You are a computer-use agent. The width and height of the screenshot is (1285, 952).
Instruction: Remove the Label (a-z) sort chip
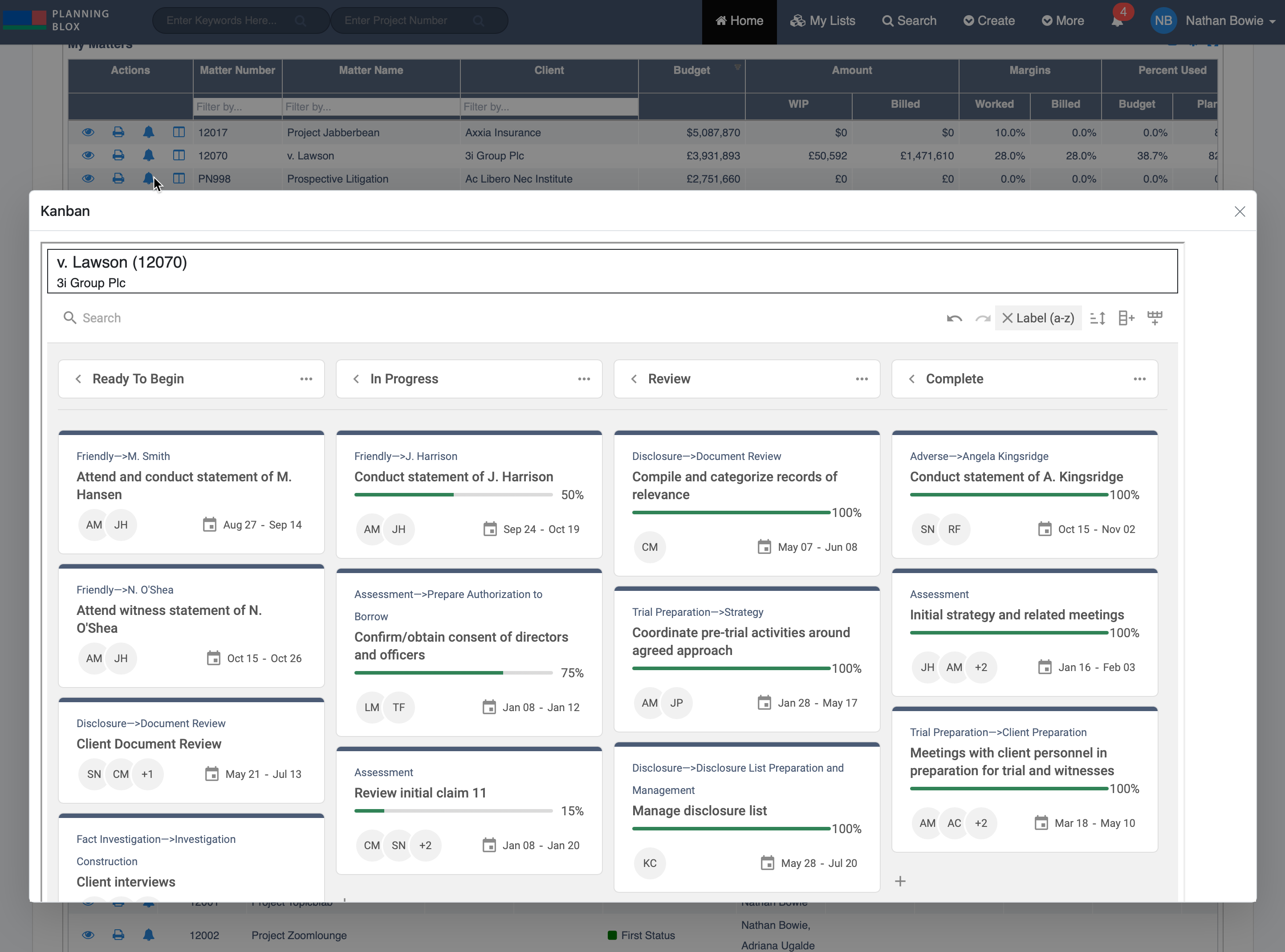point(1007,318)
